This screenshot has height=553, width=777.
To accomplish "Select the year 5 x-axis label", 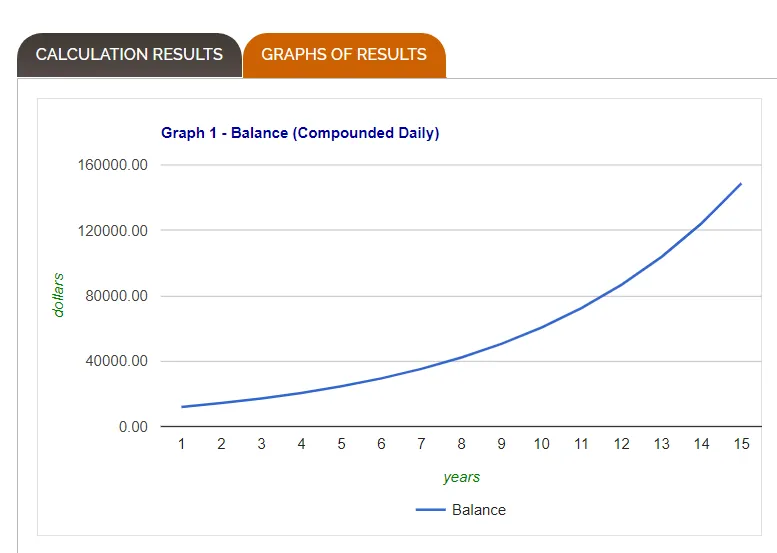I will [341, 444].
